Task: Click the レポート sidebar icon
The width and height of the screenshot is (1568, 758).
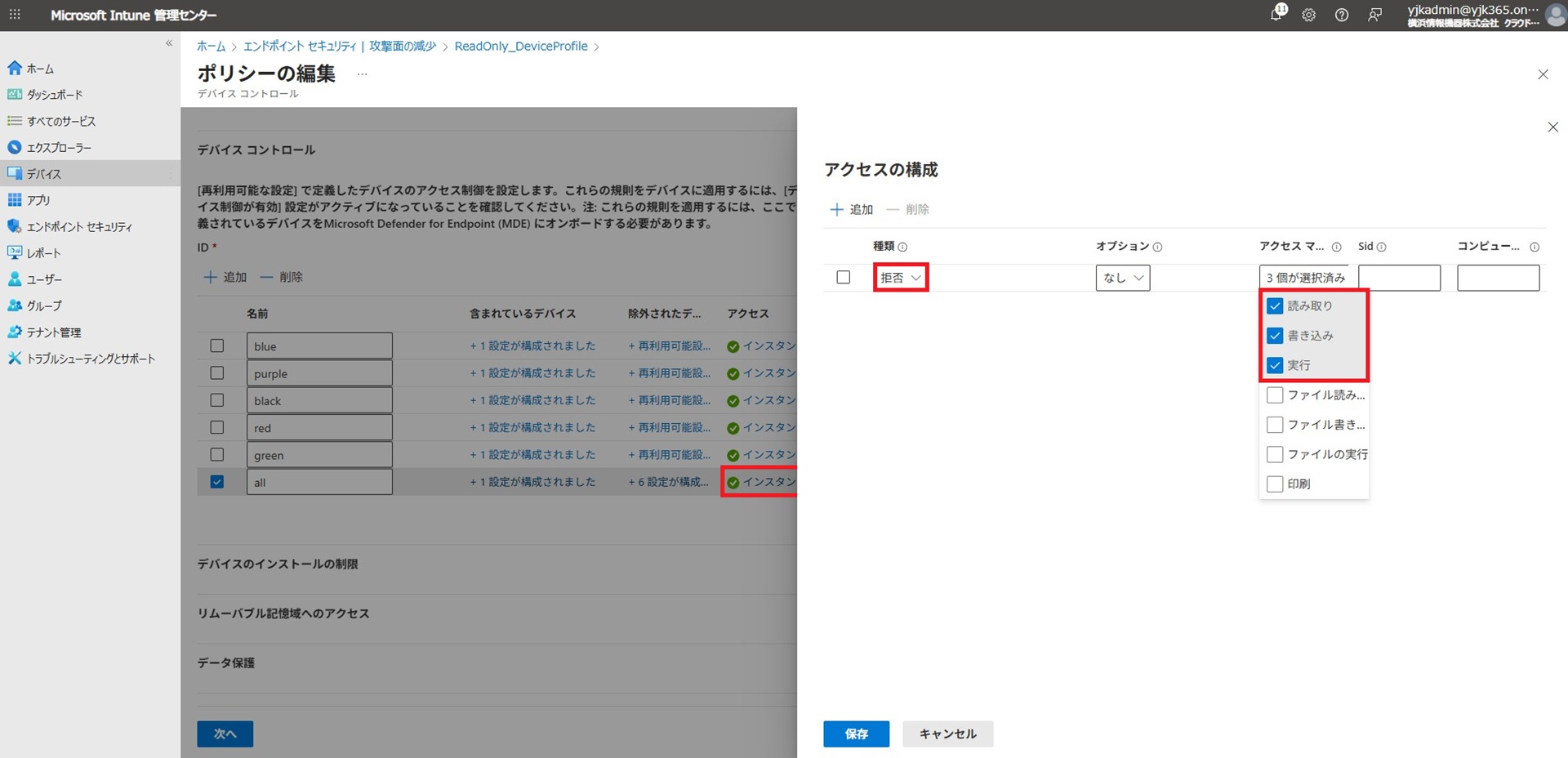Action: click(x=14, y=252)
